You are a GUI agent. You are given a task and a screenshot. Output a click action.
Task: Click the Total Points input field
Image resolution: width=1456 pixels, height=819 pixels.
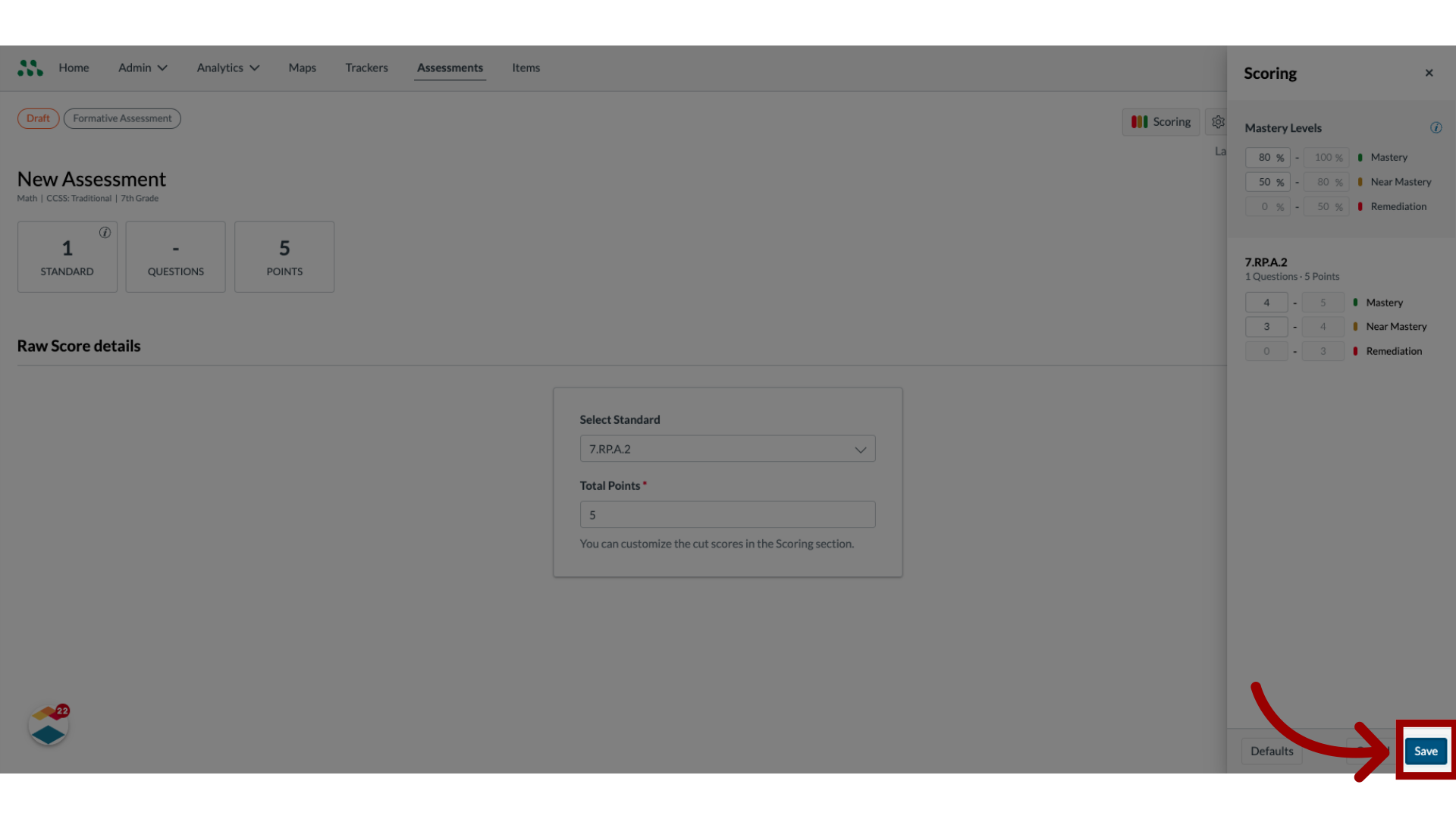[728, 514]
